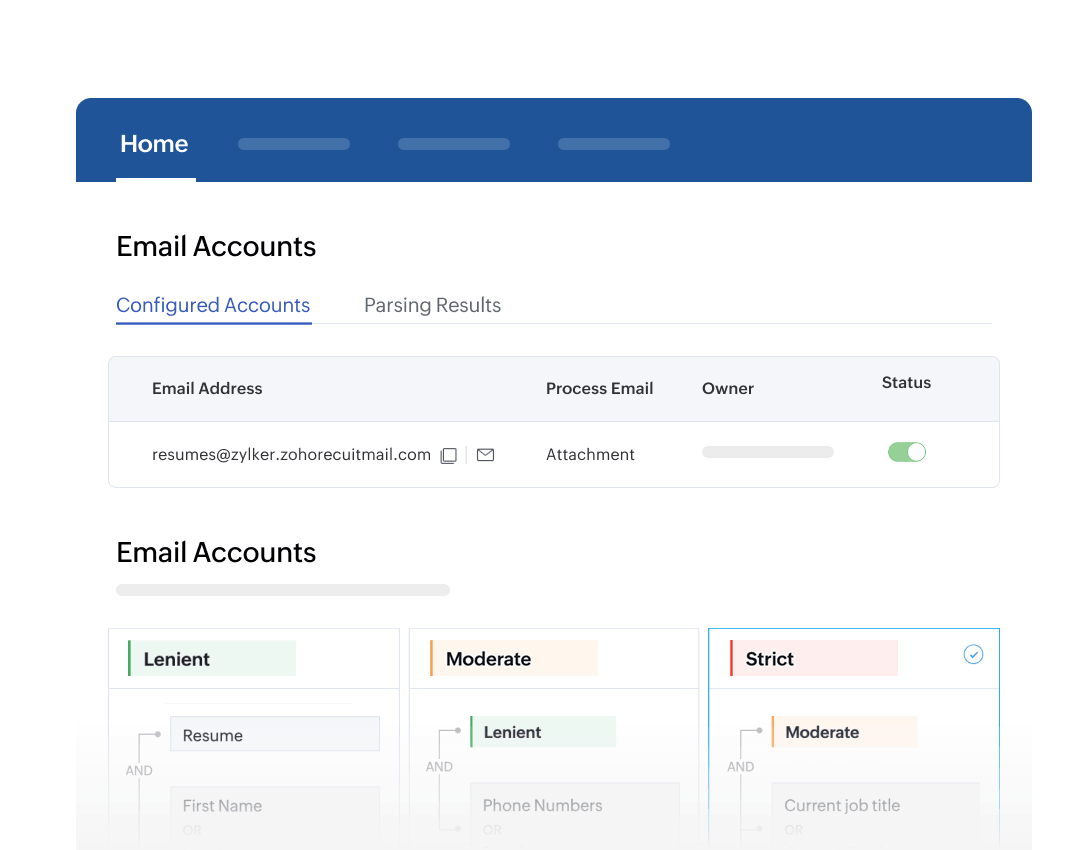Click resumes@zylker.zohorecuitmail.com address
Screen dimensions: 1084x850
click(291, 455)
